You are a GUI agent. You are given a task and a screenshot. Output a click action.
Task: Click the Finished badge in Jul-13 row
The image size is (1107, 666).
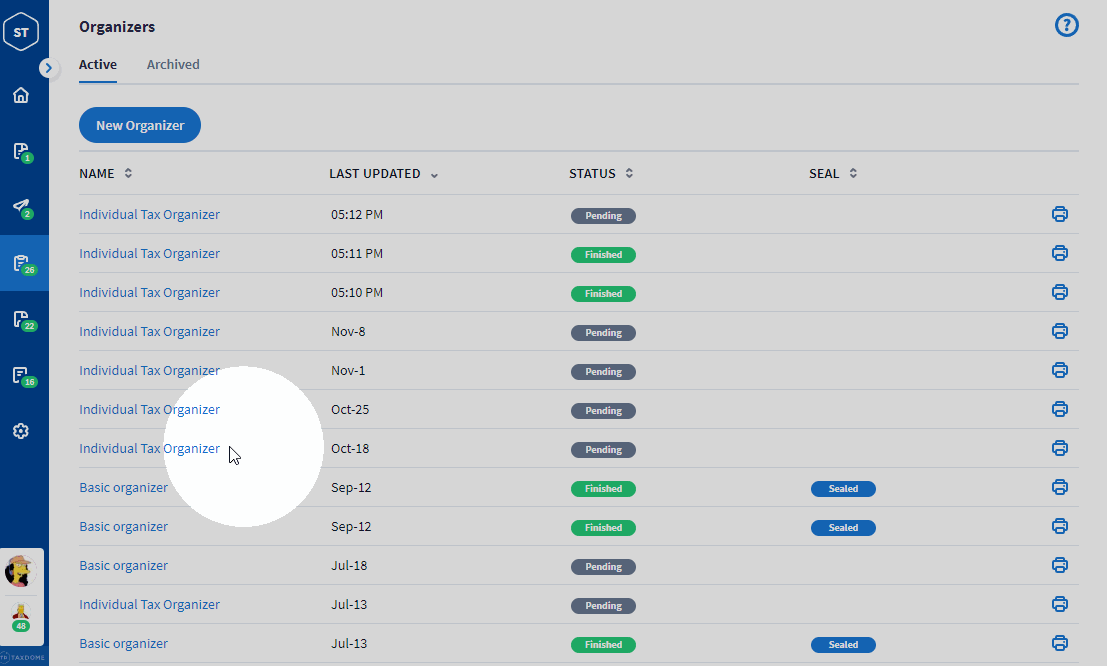coord(603,645)
